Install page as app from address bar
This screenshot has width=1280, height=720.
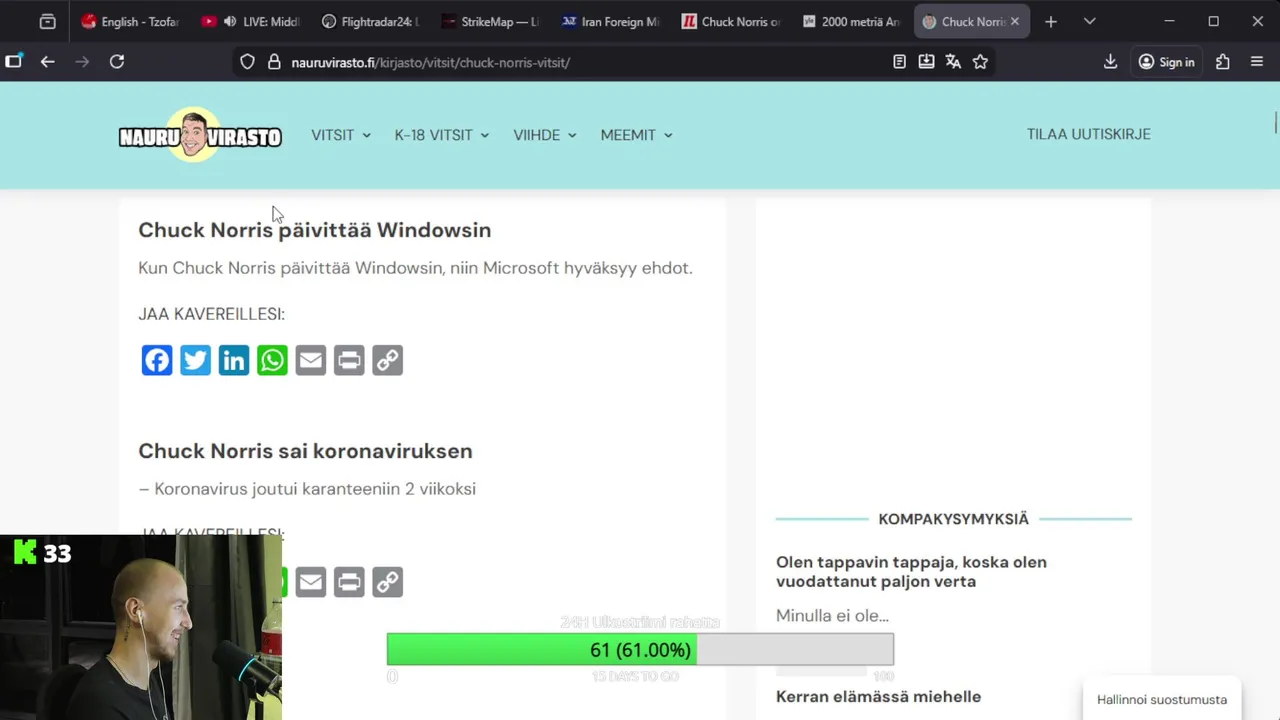click(926, 62)
